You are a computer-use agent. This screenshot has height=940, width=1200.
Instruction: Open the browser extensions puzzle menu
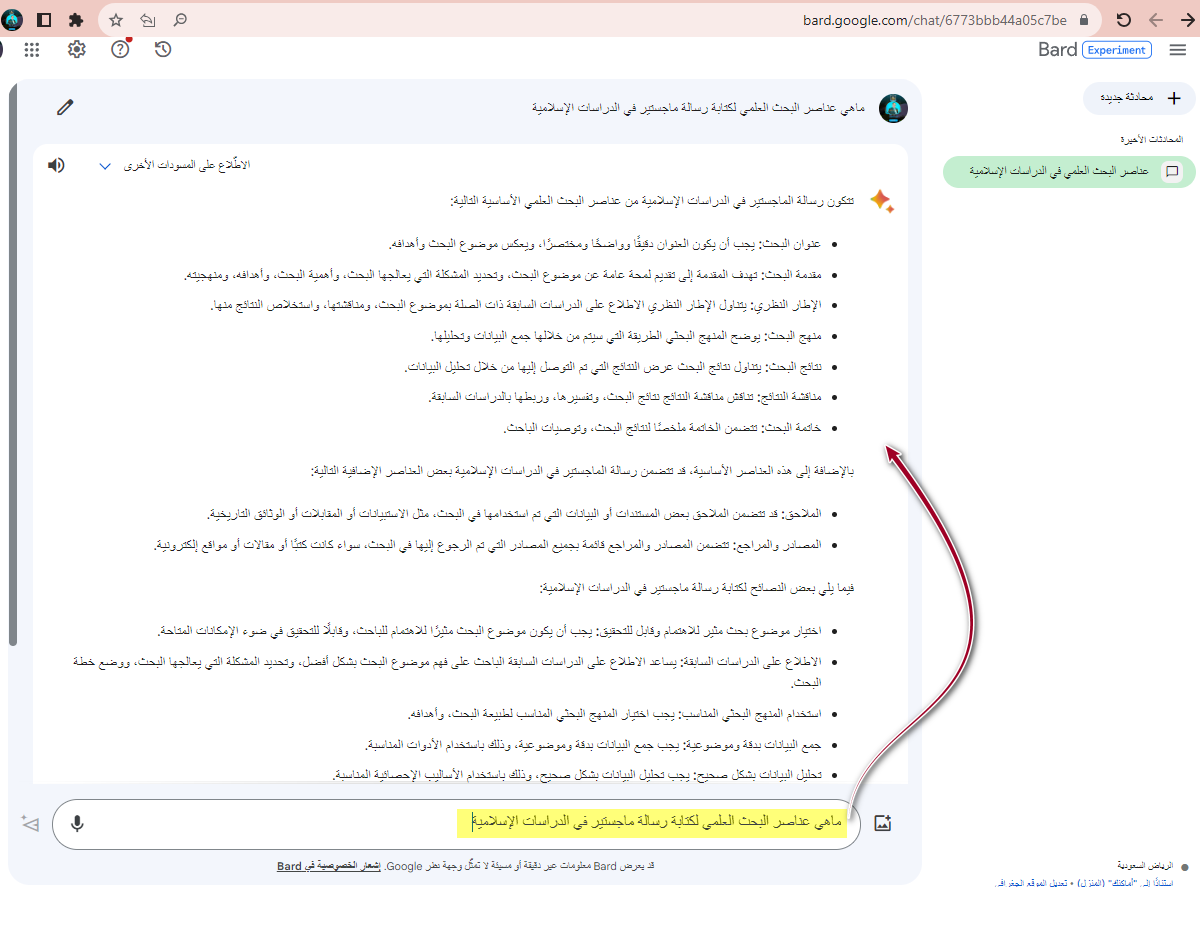(x=76, y=20)
